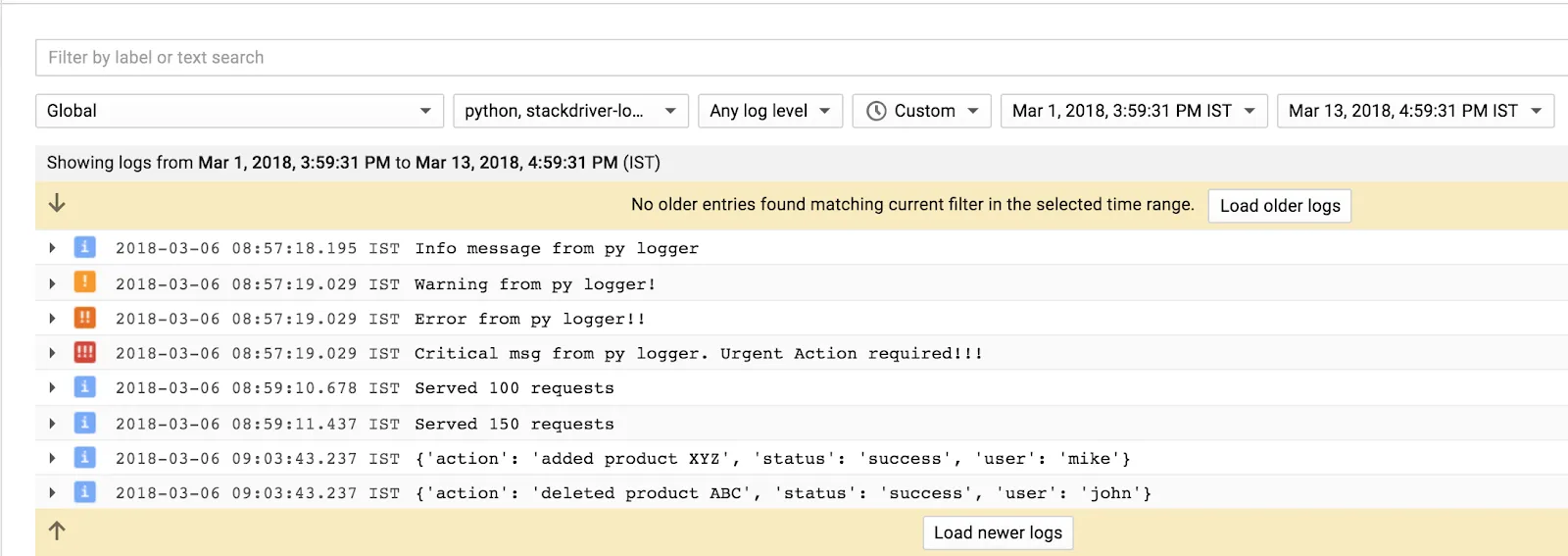Image resolution: width=1568 pixels, height=556 pixels.
Task: Click the 'Filter by label or text search' field
Action: click(784, 58)
